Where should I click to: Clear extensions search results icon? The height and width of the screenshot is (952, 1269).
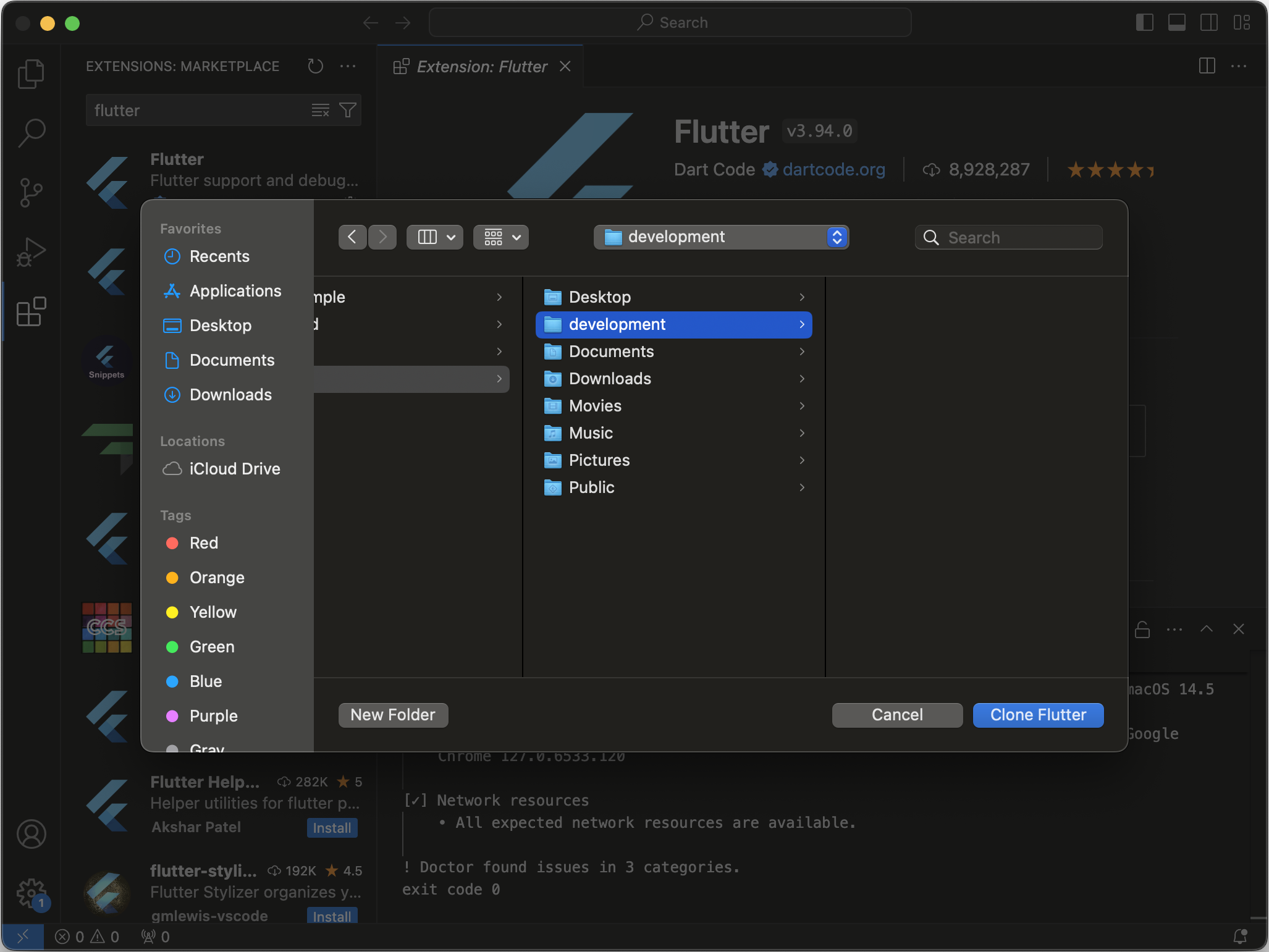tap(320, 111)
